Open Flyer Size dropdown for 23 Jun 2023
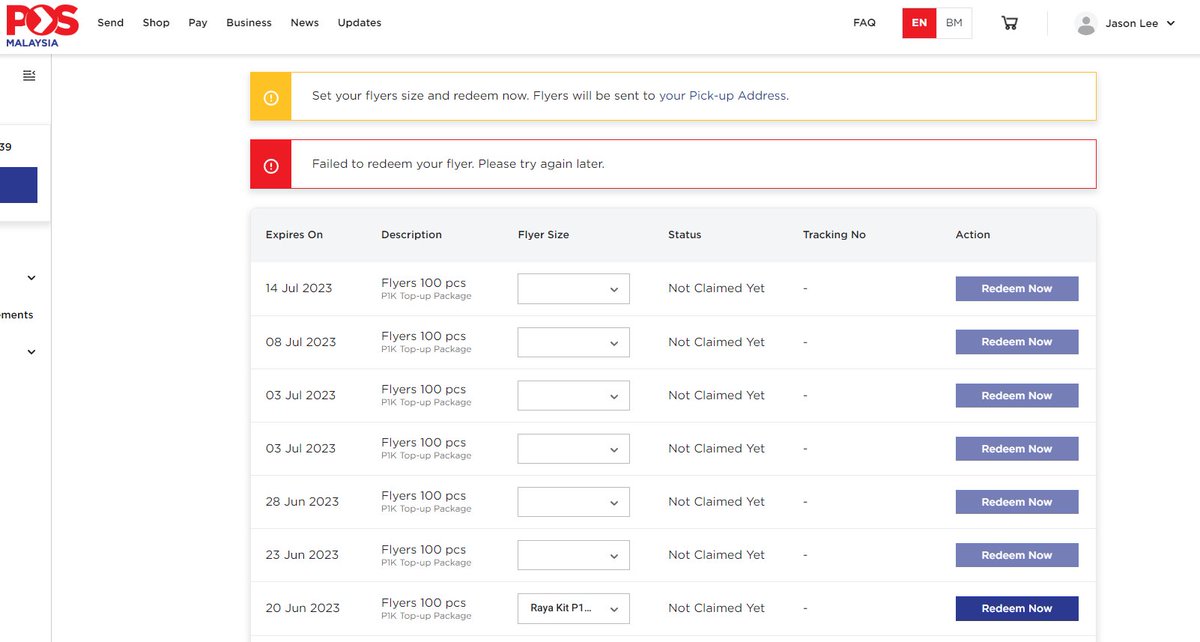 click(573, 555)
